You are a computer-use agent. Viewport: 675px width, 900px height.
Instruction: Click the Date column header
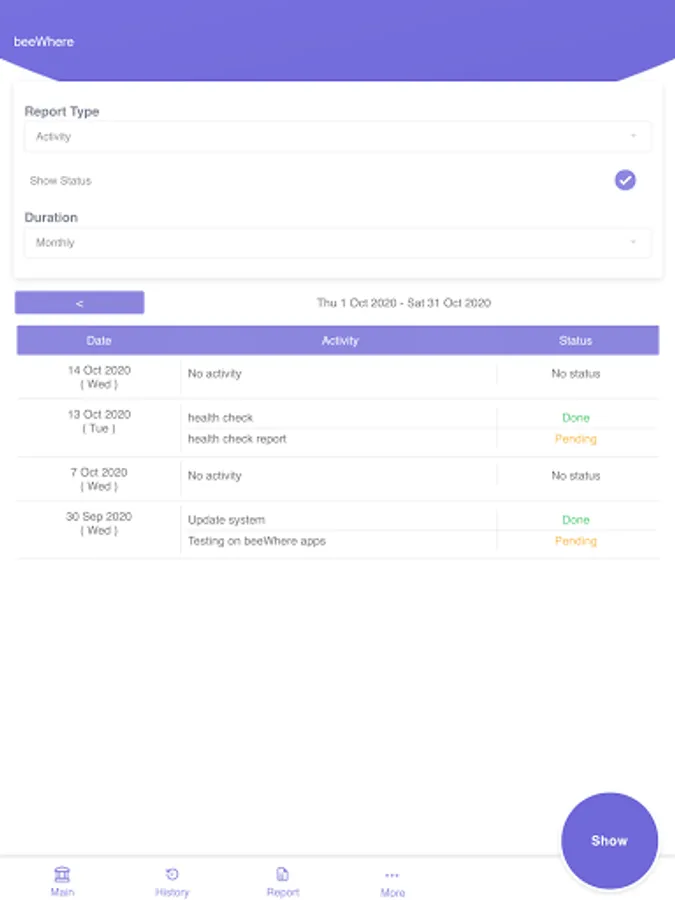(99, 341)
